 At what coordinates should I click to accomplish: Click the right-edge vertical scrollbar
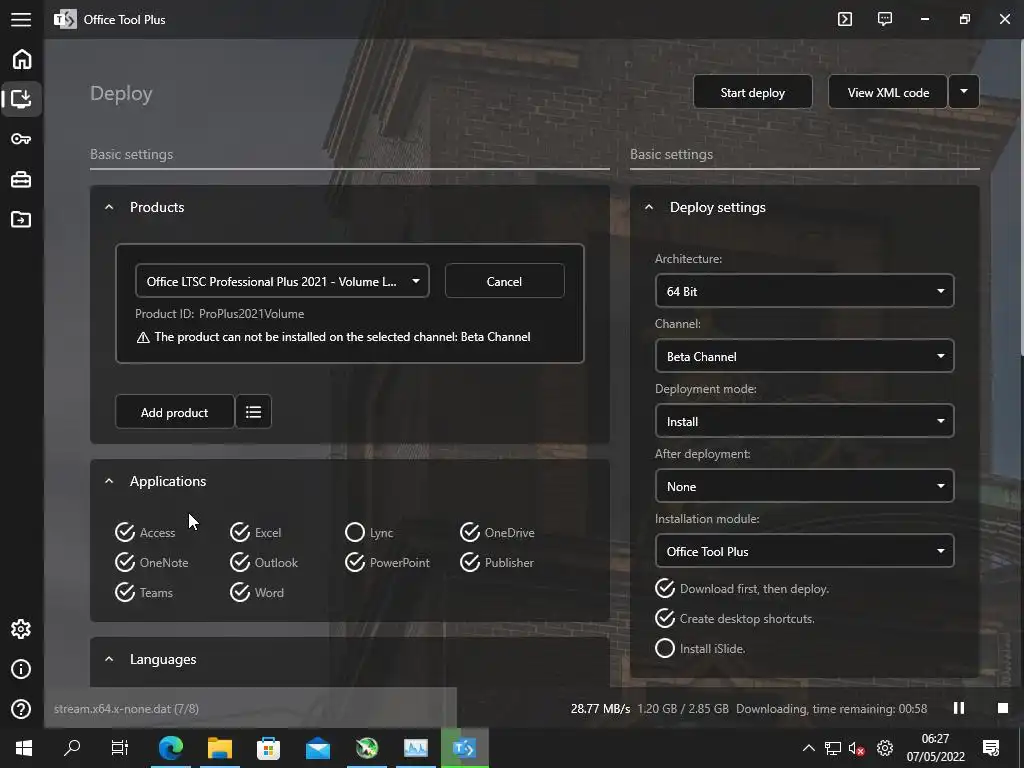pyautogui.click(x=1020, y=196)
